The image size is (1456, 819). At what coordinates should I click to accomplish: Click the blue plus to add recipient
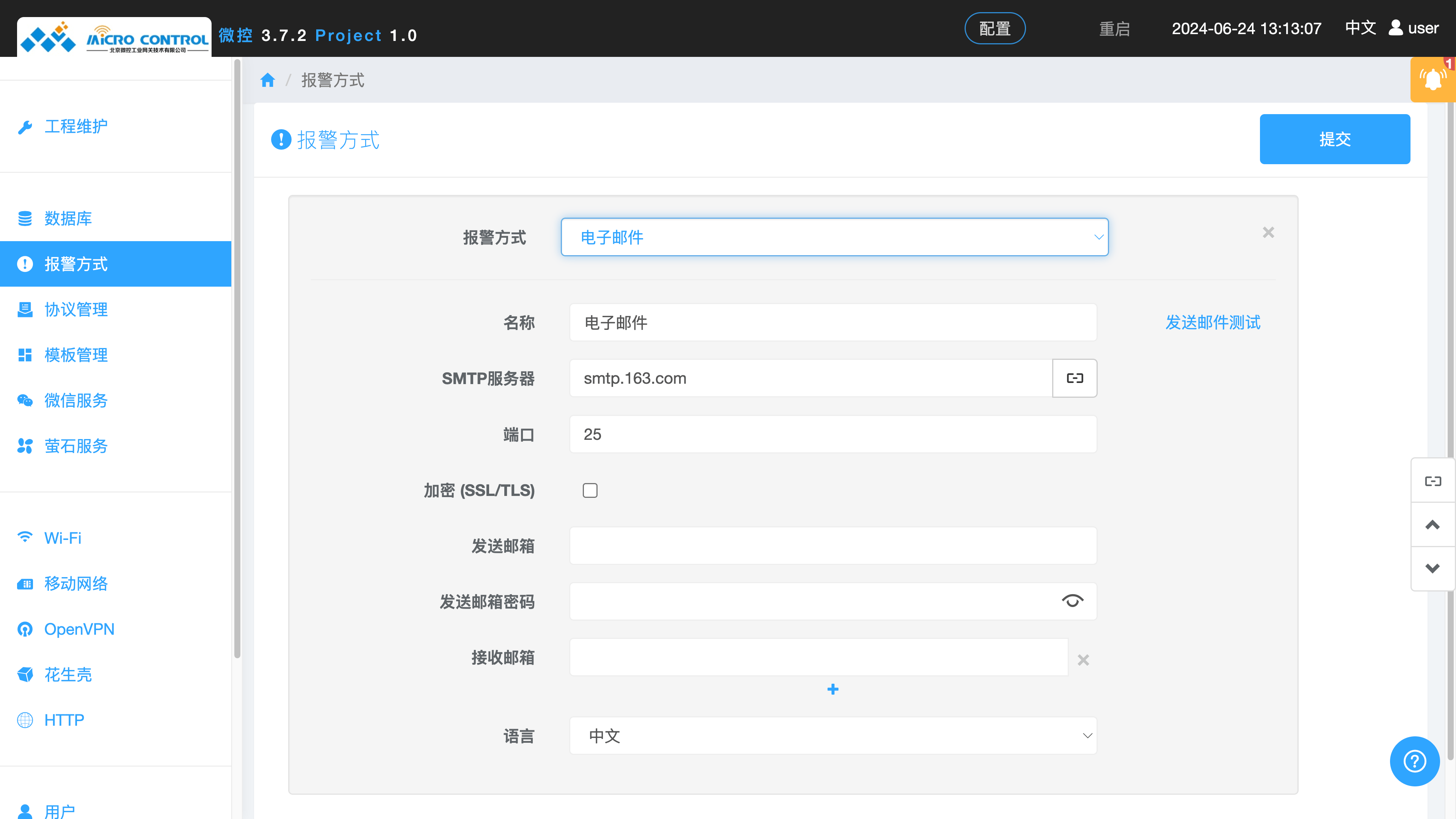(x=833, y=689)
